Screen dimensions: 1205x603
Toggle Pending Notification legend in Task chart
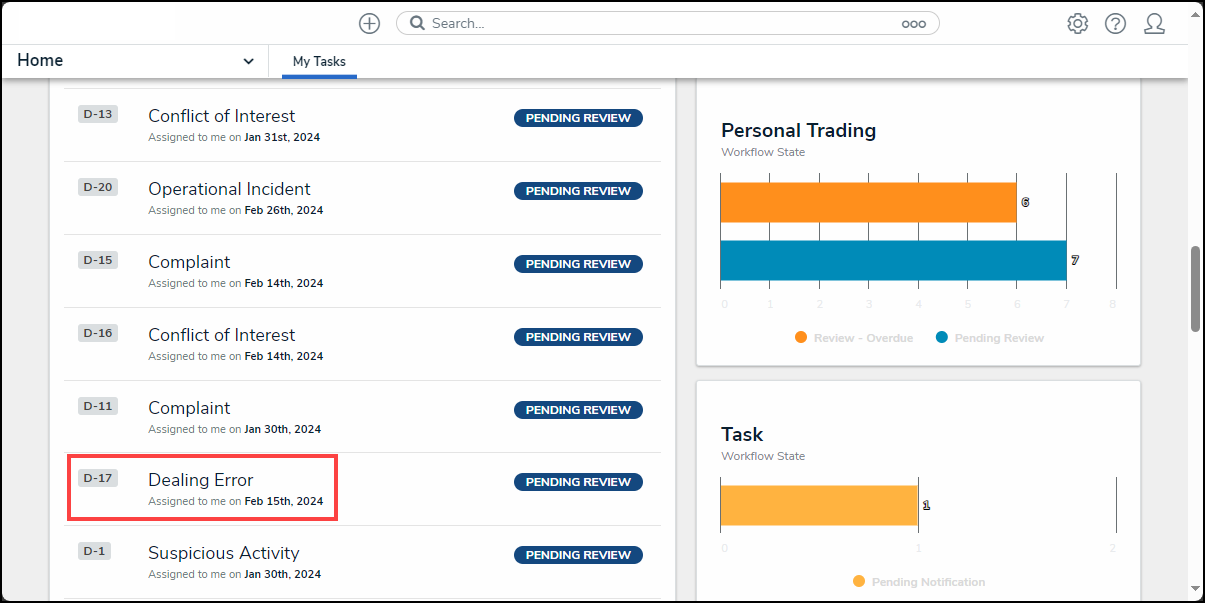coord(918,582)
